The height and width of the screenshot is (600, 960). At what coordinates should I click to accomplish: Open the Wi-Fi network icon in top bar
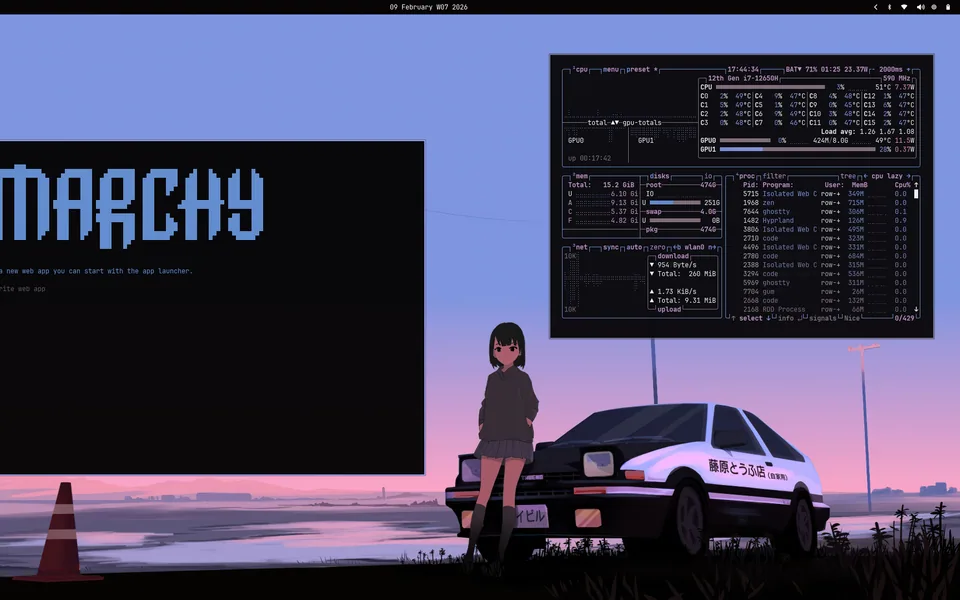coord(904,7)
